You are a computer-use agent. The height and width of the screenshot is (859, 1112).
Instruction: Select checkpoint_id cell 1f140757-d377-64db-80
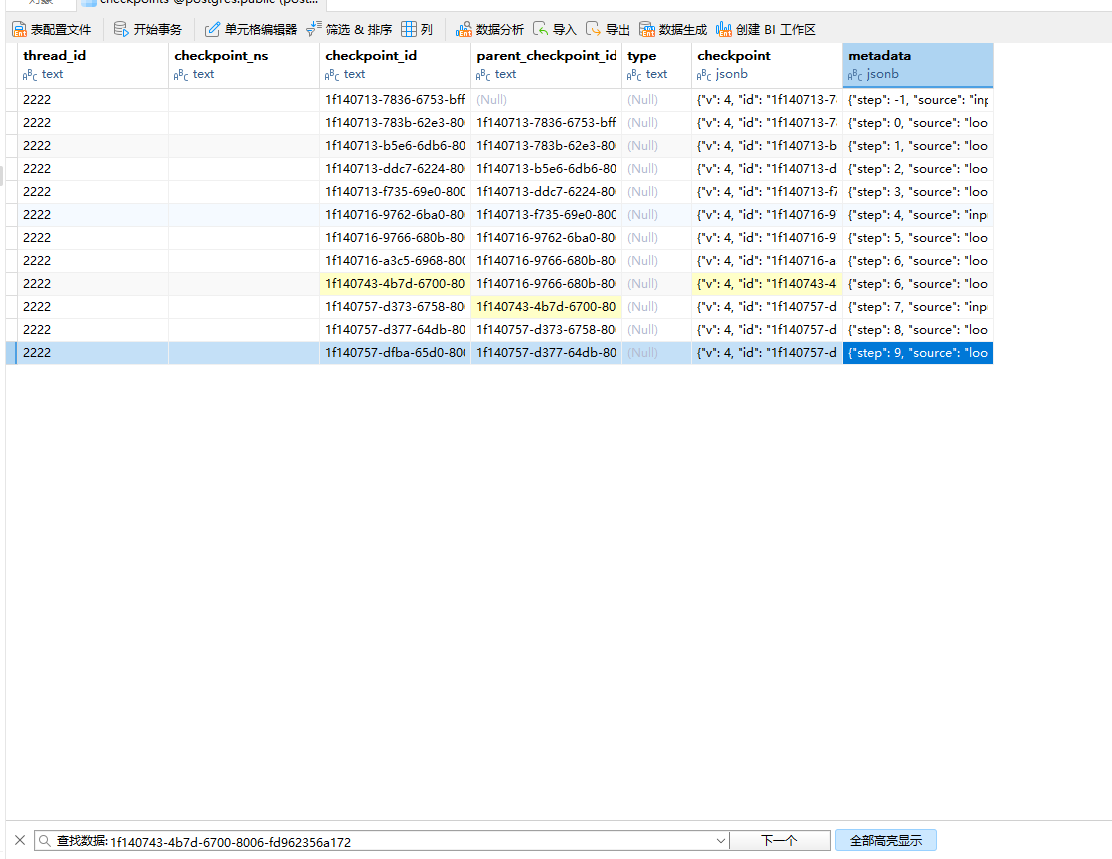[395, 330]
